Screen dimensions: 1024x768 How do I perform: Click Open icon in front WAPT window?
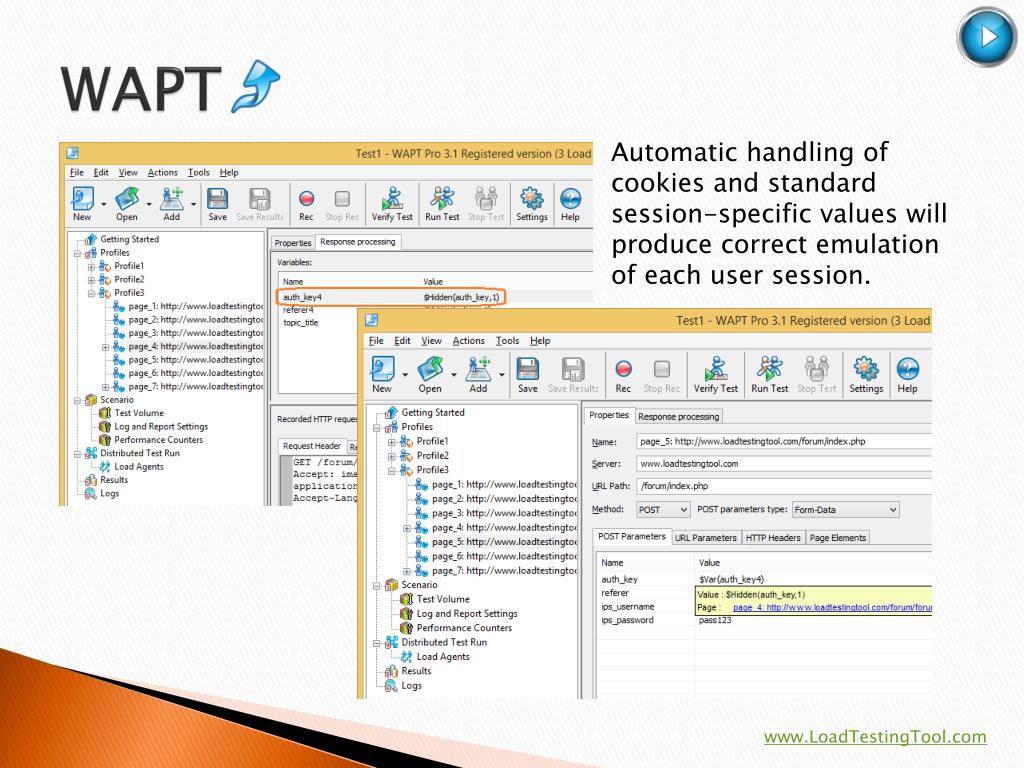click(430, 374)
